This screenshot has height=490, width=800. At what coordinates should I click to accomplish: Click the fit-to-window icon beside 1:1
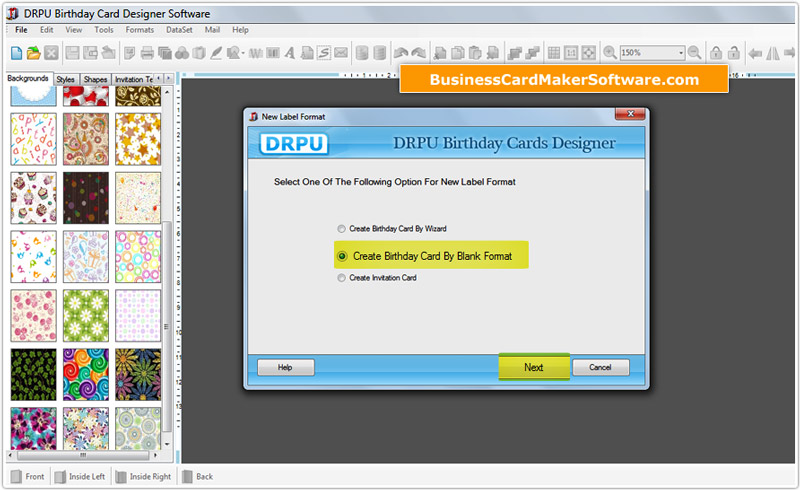588,53
